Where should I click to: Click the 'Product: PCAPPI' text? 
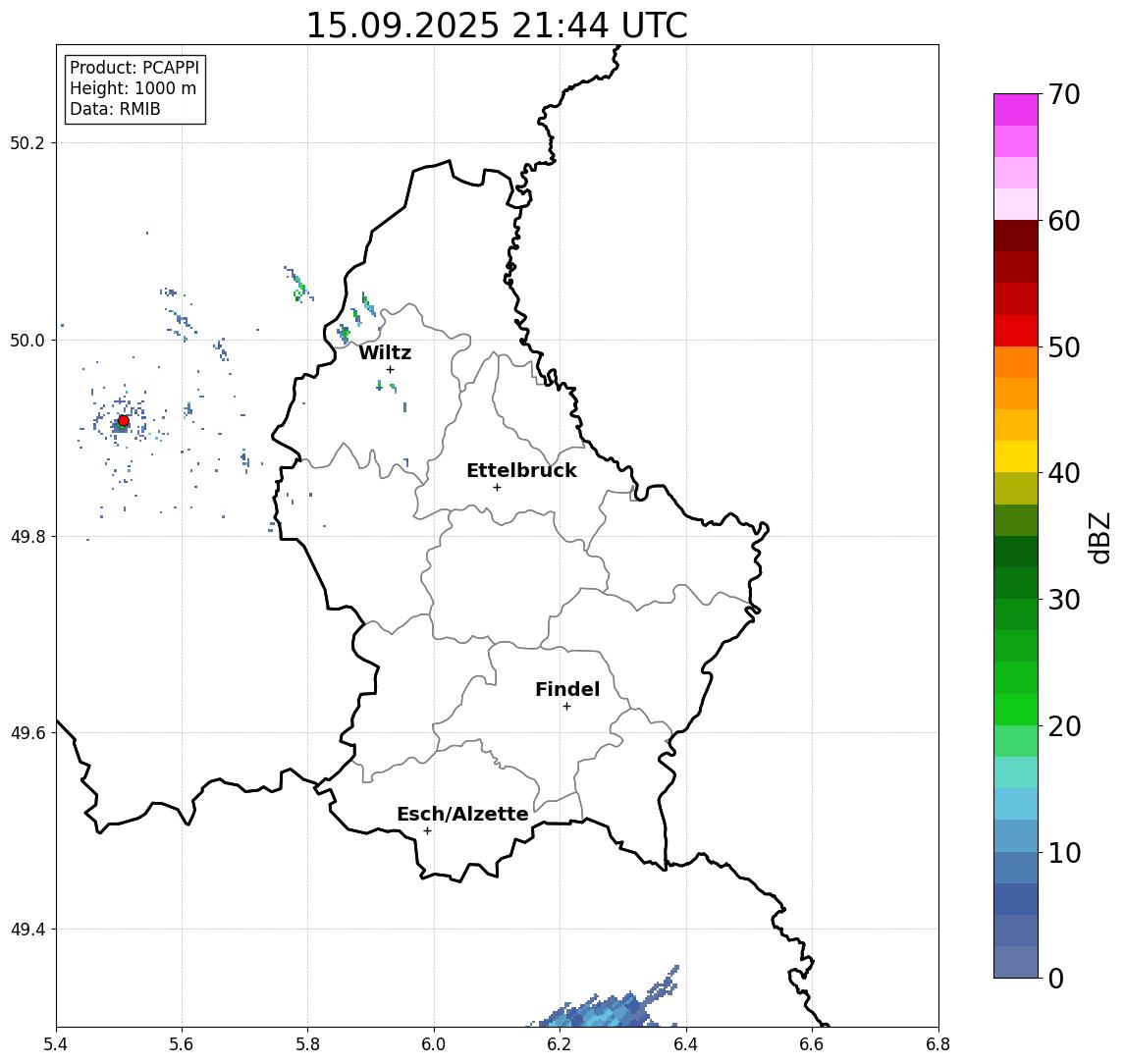(x=134, y=68)
